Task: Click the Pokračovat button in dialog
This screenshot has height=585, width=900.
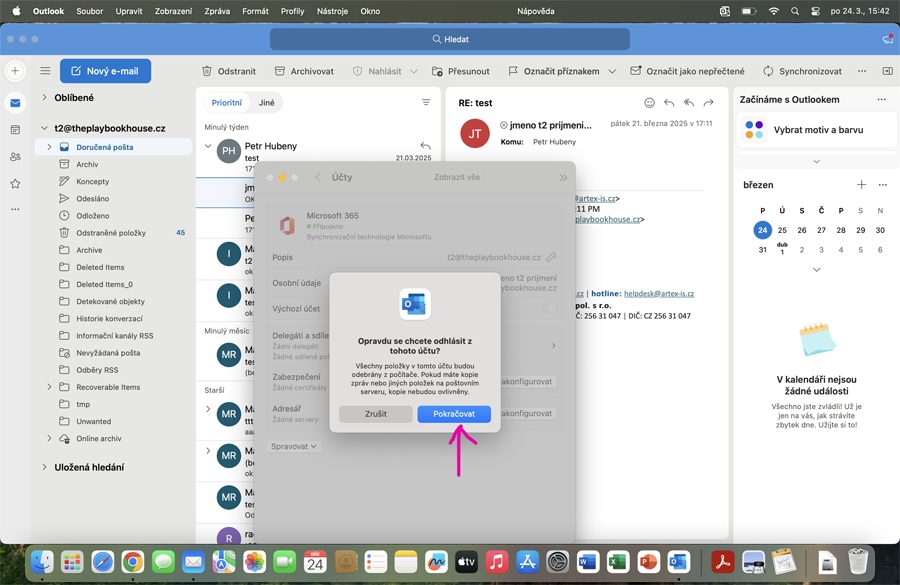Action: click(454, 414)
